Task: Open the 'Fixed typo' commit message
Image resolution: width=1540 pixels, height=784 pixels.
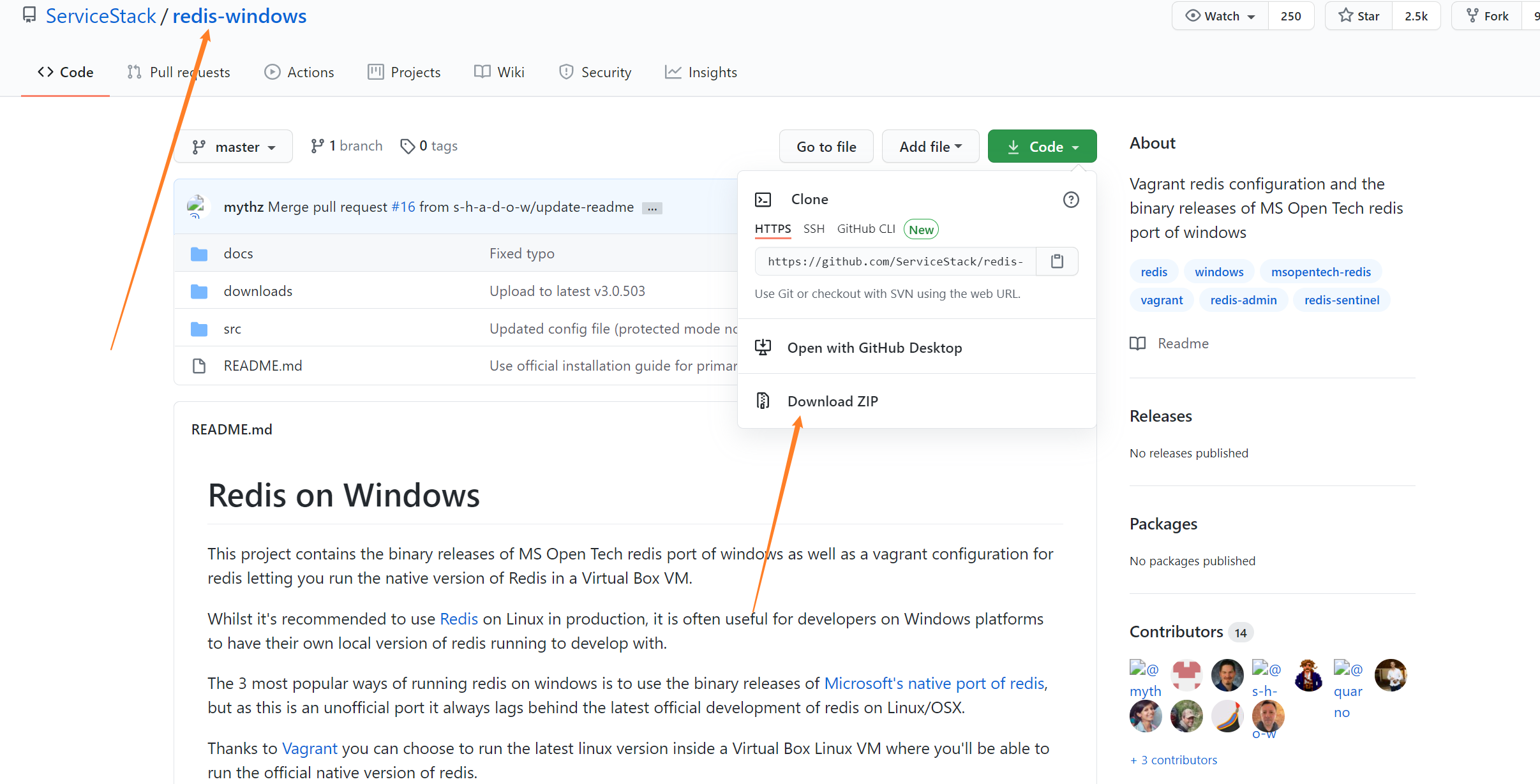Action: coord(521,253)
